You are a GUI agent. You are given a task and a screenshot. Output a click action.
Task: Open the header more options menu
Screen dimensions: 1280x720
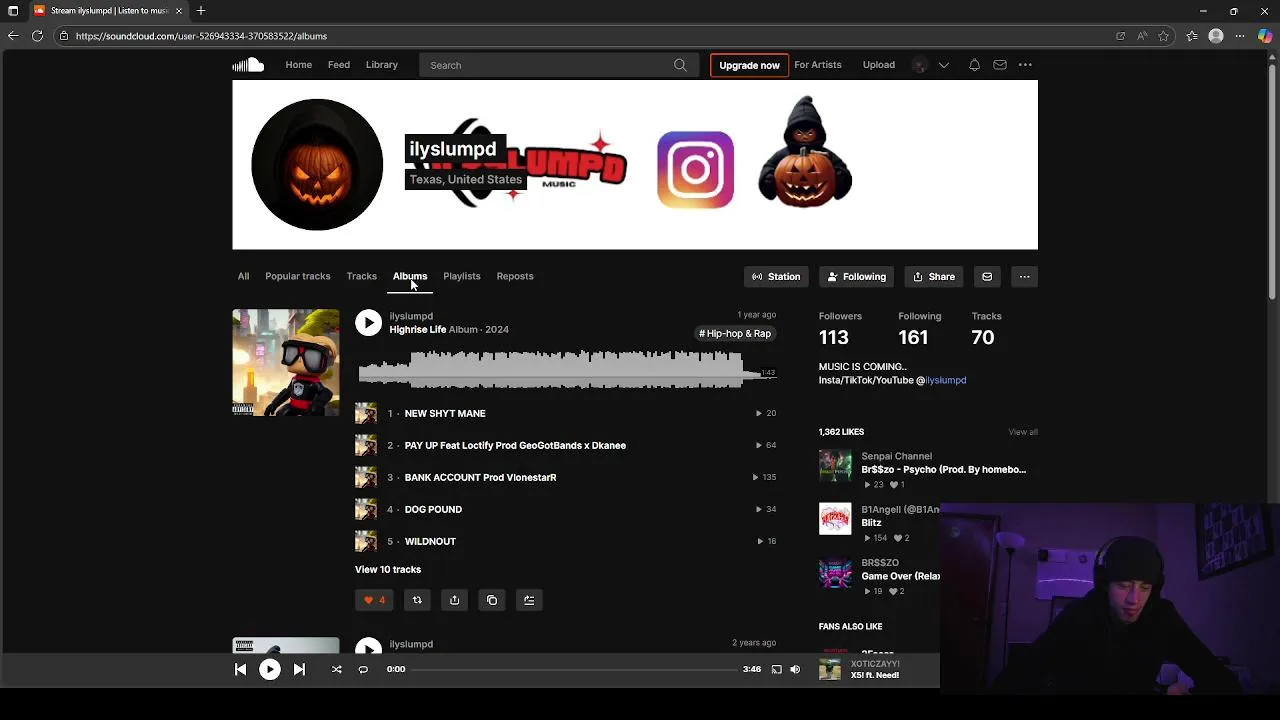point(1025,65)
